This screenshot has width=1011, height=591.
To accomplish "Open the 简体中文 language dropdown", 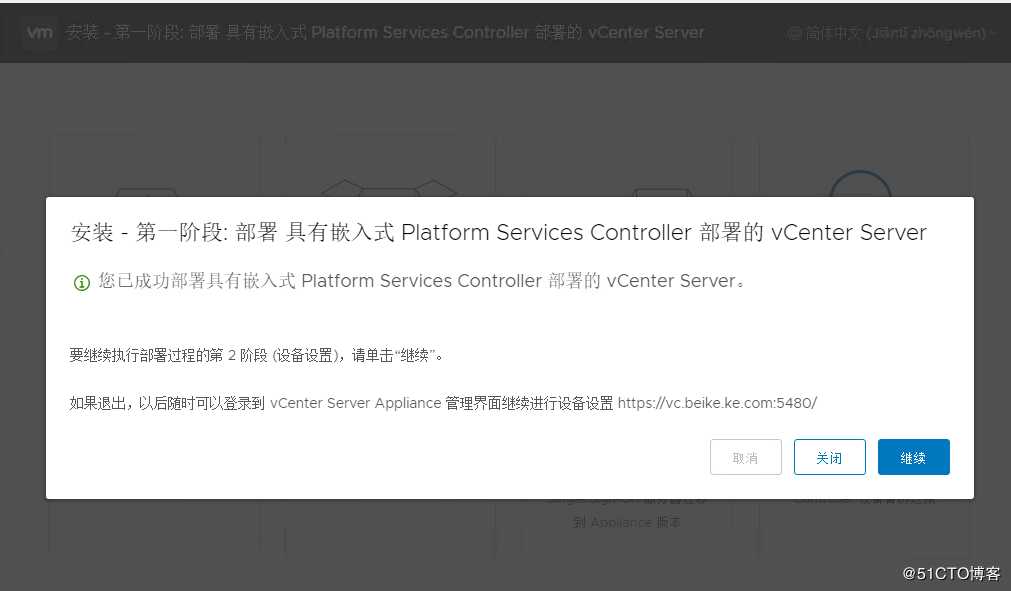I will pos(891,33).
